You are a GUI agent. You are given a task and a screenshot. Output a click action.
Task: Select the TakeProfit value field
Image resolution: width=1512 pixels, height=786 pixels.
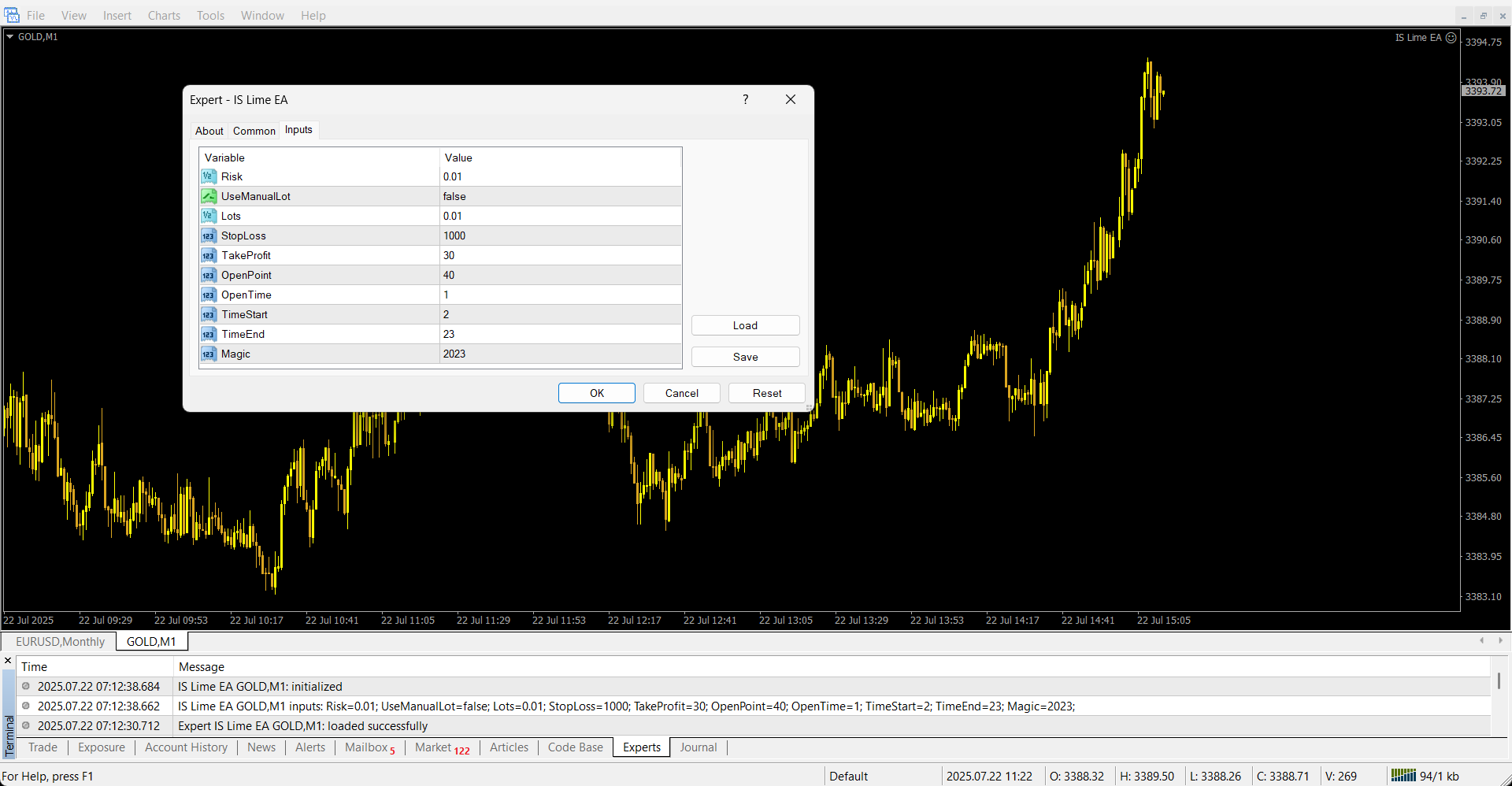pos(559,255)
